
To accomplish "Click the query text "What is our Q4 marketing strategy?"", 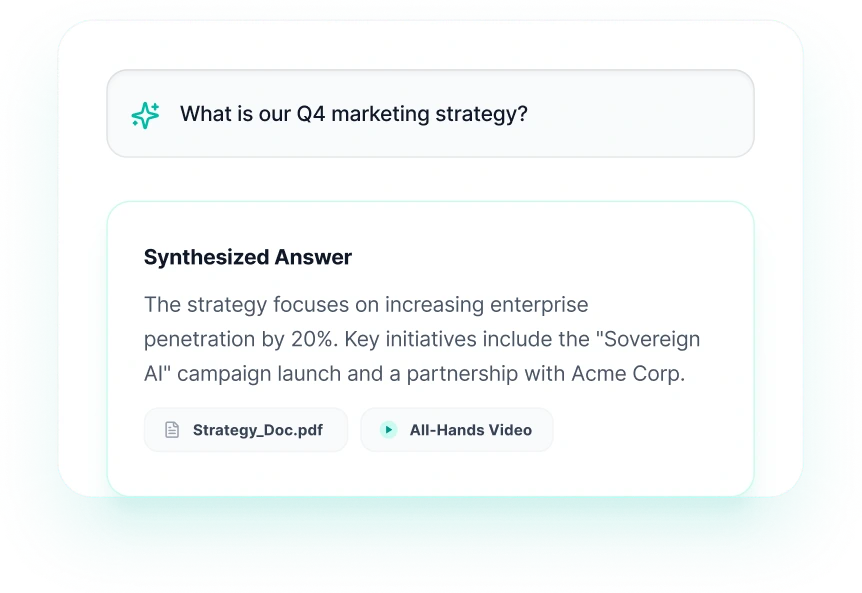I will click(x=353, y=114).
